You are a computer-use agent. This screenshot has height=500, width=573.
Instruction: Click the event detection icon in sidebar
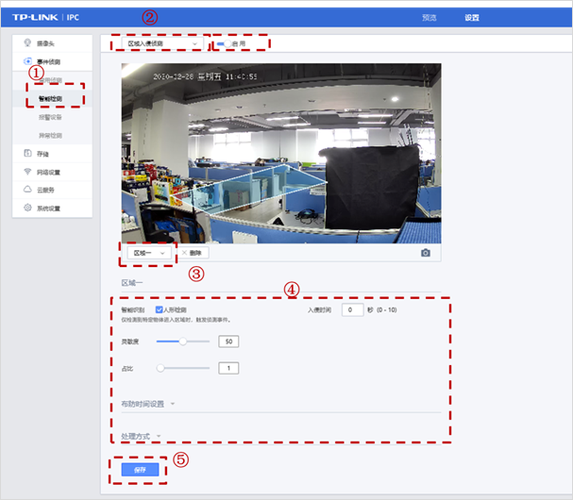(x=27, y=61)
